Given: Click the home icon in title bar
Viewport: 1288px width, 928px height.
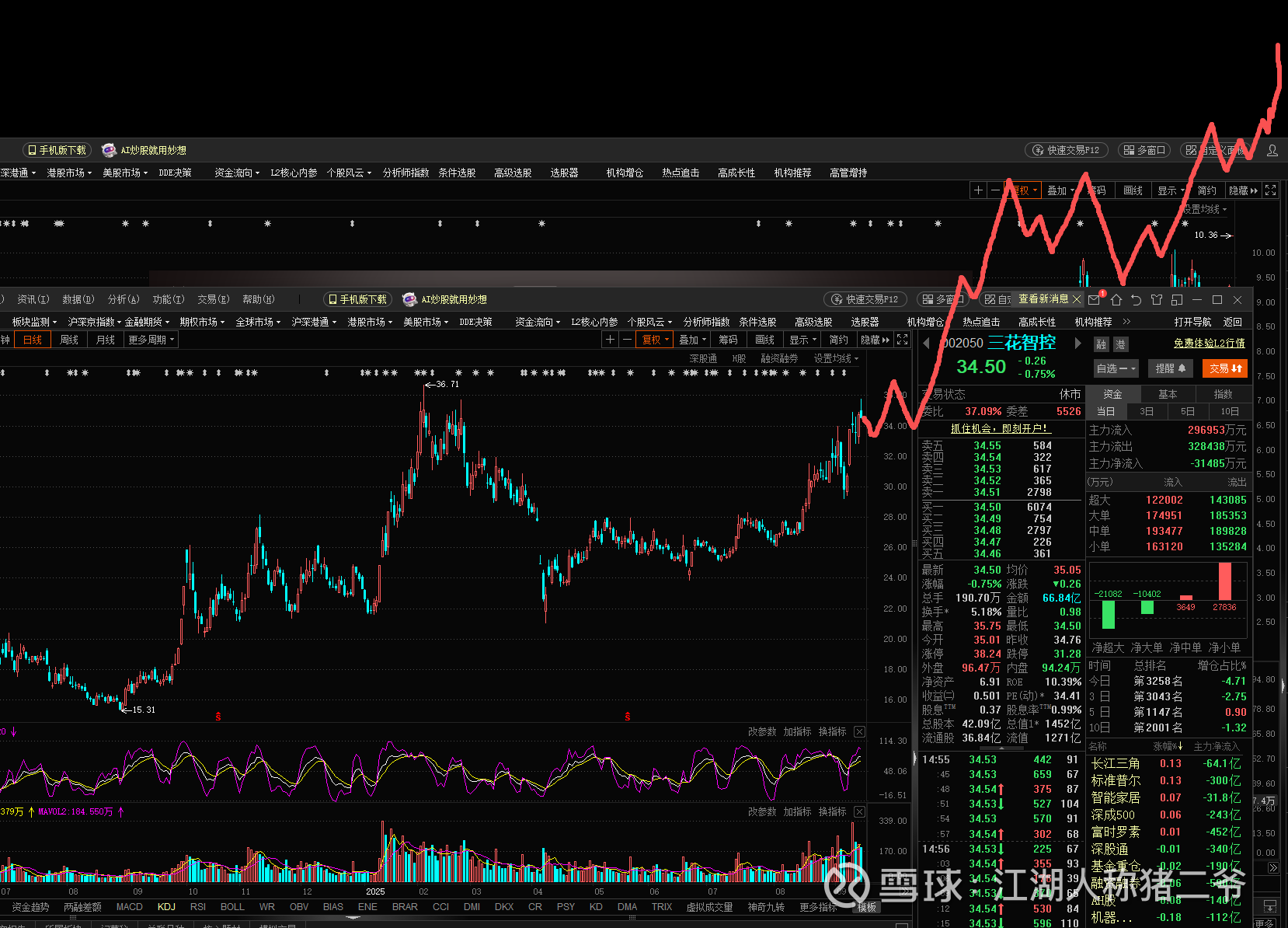Looking at the screenshot, I should pyautogui.click(x=1116, y=299).
